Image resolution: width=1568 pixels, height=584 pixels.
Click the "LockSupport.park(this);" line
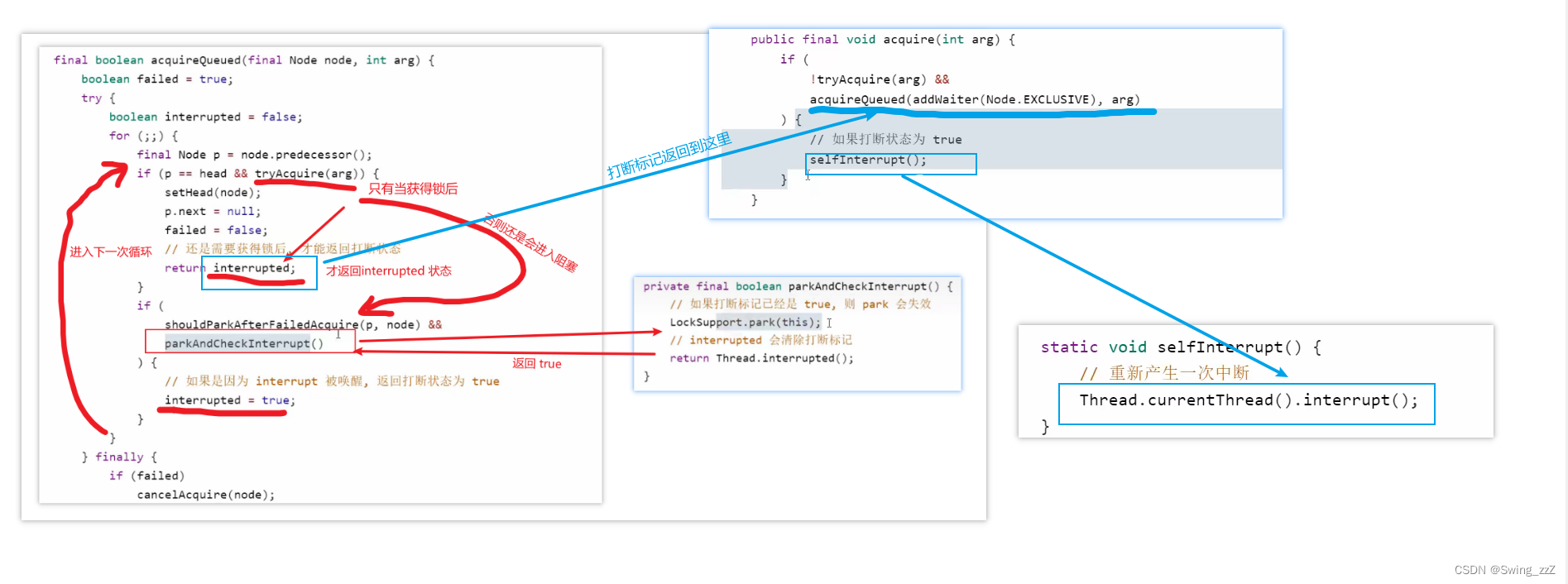pos(746,322)
